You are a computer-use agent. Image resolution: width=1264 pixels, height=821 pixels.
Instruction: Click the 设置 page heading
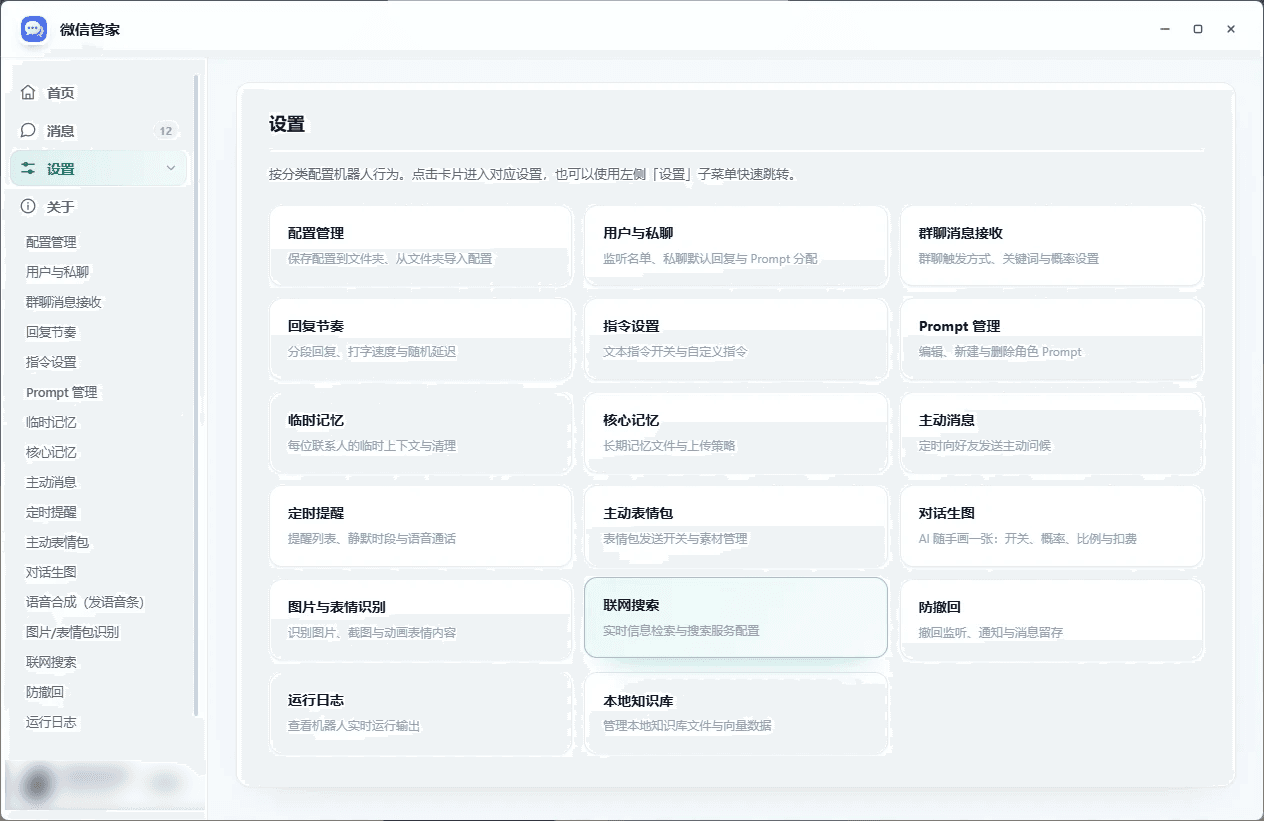(x=287, y=124)
